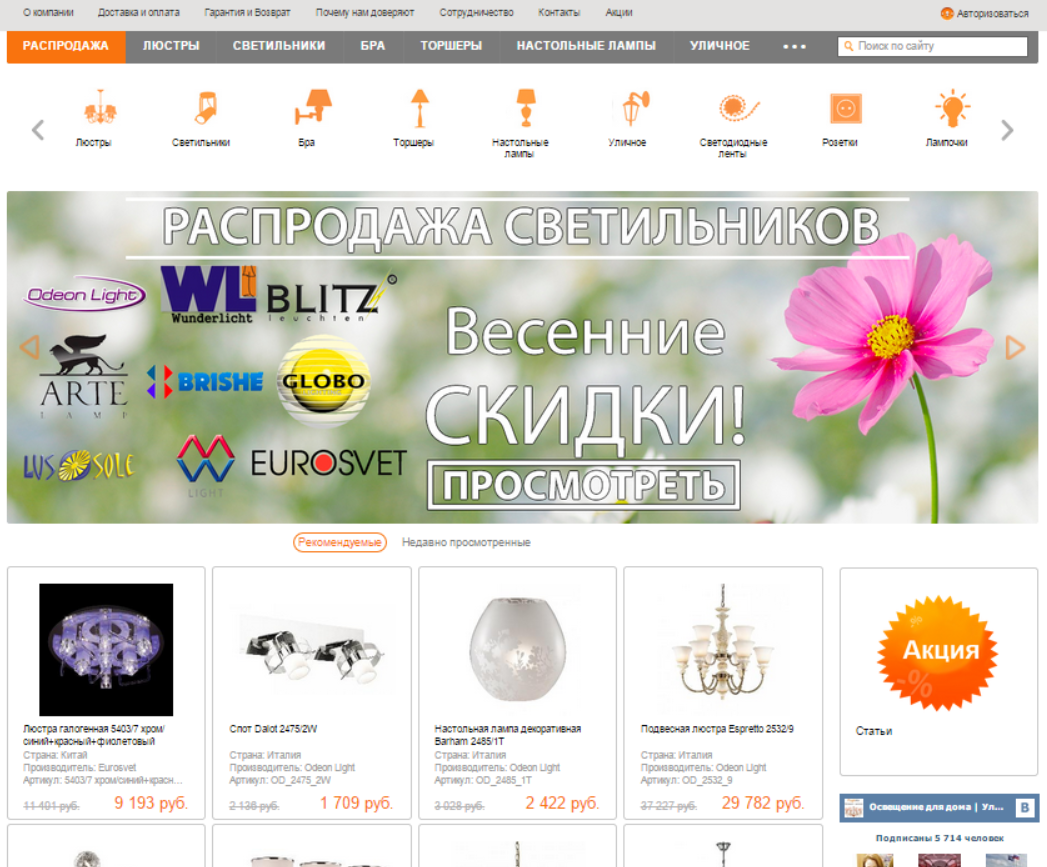Click the 29 782 руб. price
This screenshot has height=867, width=1047.
click(763, 803)
